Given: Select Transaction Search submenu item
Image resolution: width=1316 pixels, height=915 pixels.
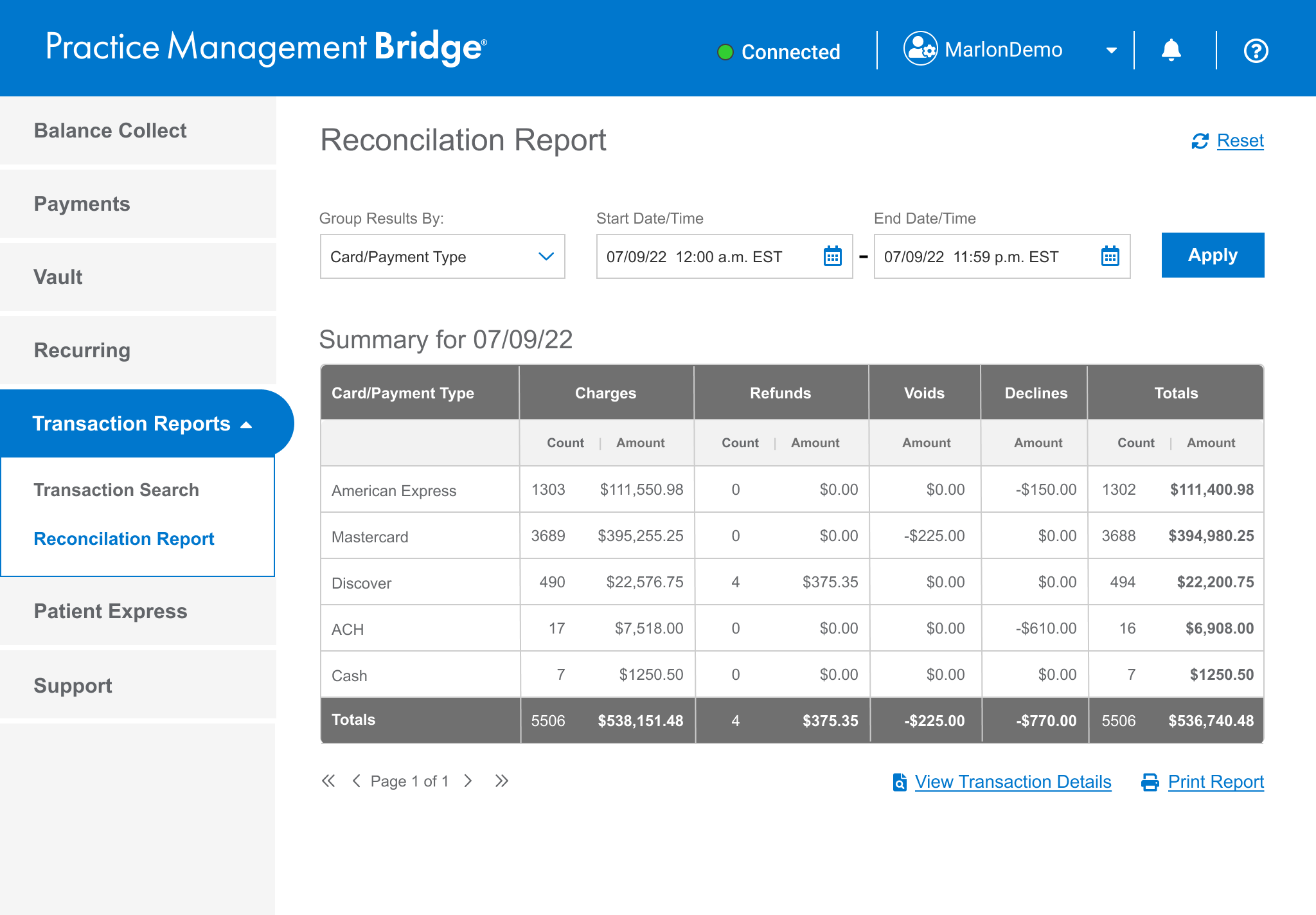Looking at the screenshot, I should point(116,490).
